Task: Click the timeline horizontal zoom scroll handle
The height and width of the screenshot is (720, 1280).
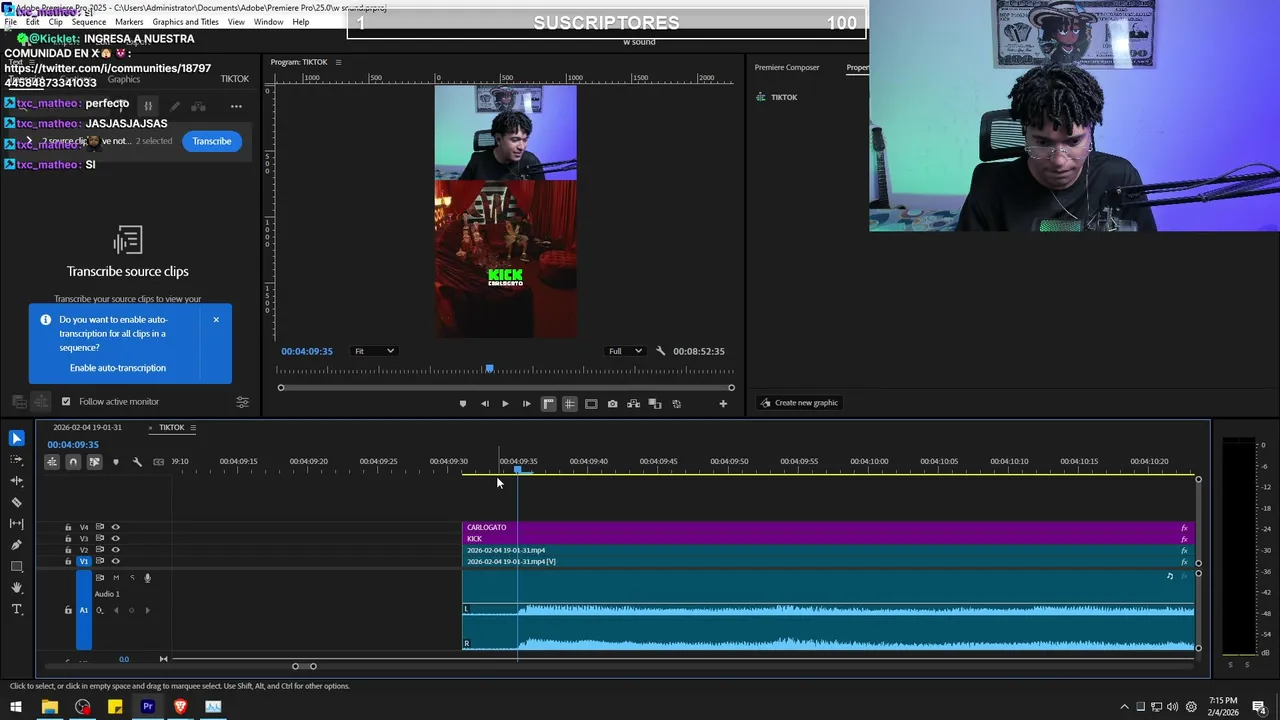Action: point(304,666)
